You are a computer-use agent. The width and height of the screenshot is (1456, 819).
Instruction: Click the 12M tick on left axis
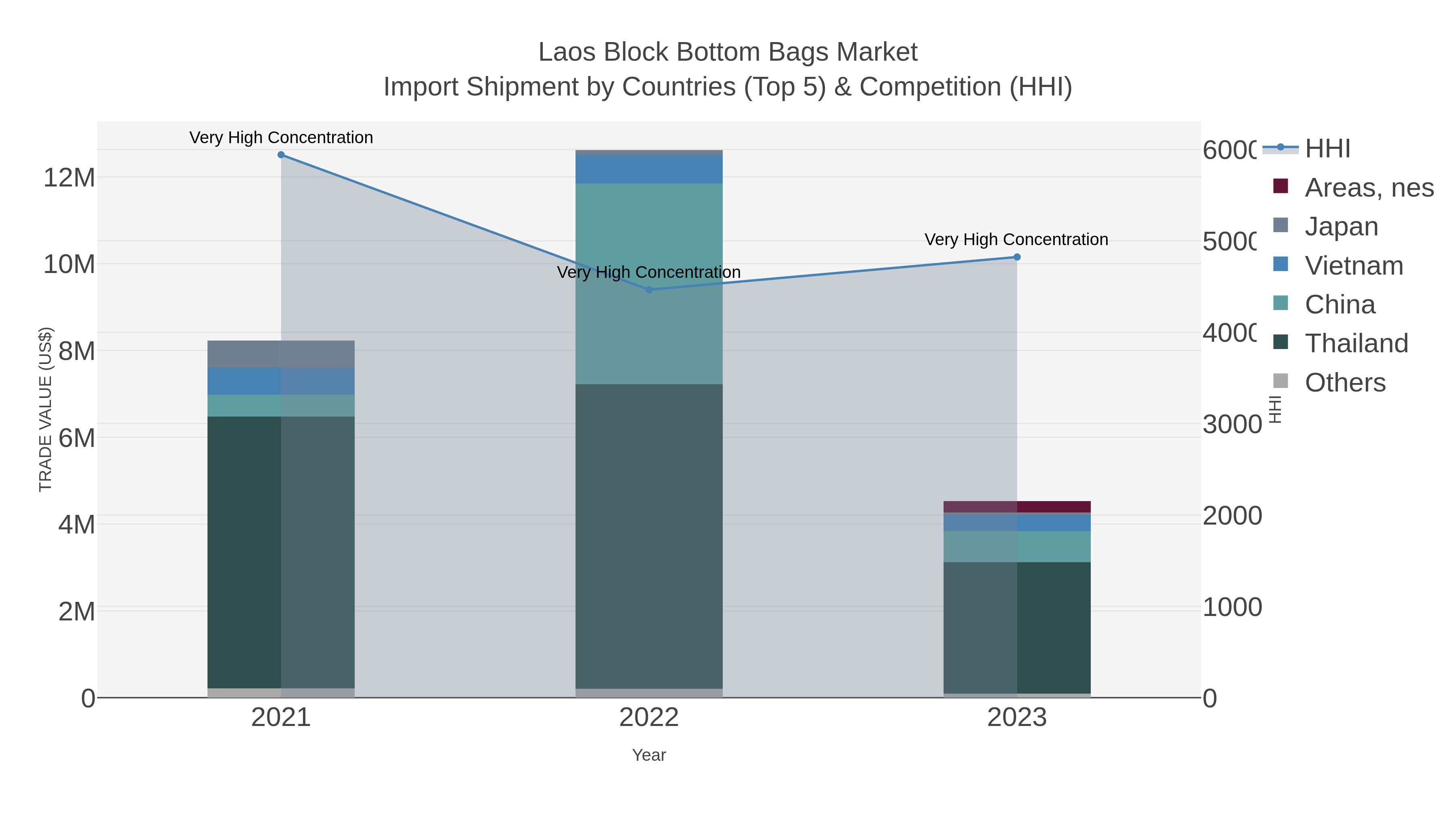tap(69, 178)
